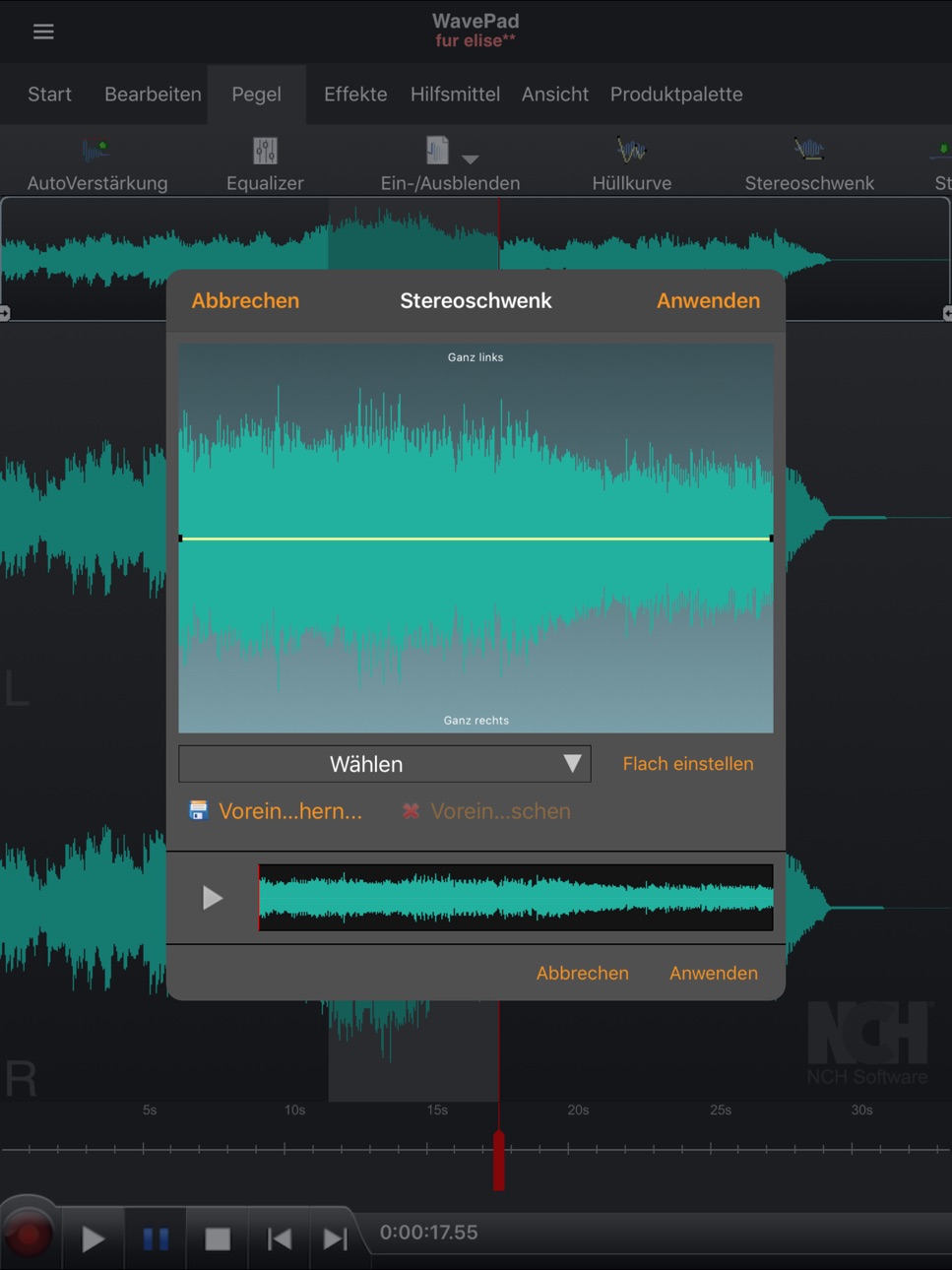Click the left pan envelope point
This screenshot has height=1270, width=952.
point(180,539)
